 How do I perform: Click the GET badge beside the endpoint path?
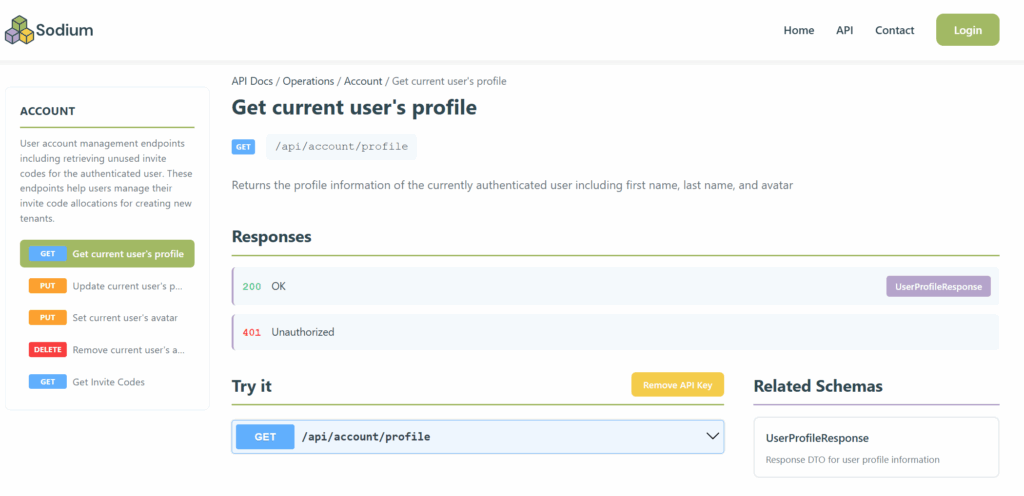tap(243, 147)
